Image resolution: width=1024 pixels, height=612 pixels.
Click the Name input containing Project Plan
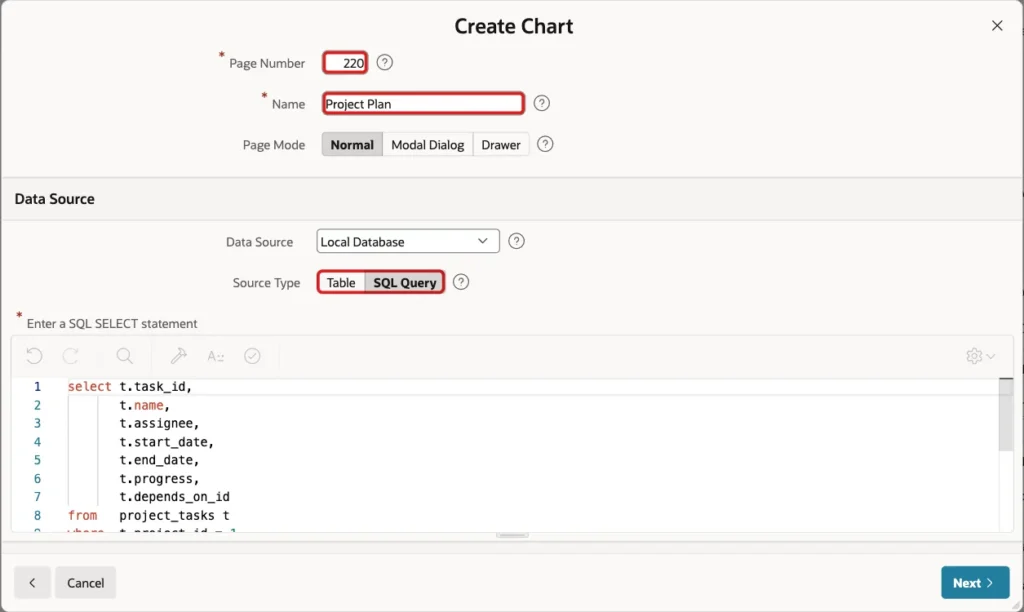[423, 103]
